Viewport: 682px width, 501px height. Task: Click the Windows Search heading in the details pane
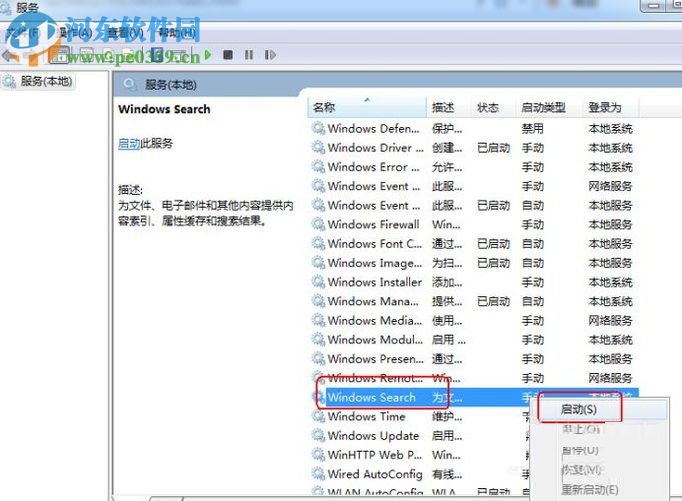click(164, 109)
